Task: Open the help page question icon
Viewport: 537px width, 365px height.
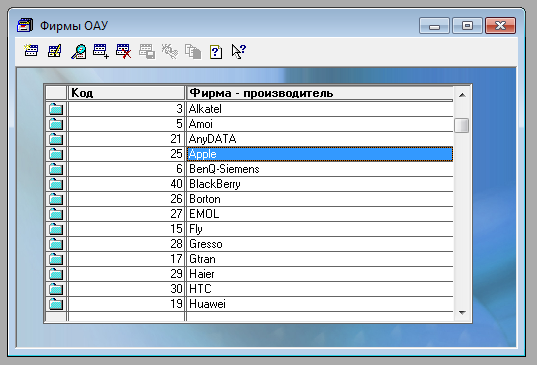Action: pyautogui.click(x=216, y=52)
